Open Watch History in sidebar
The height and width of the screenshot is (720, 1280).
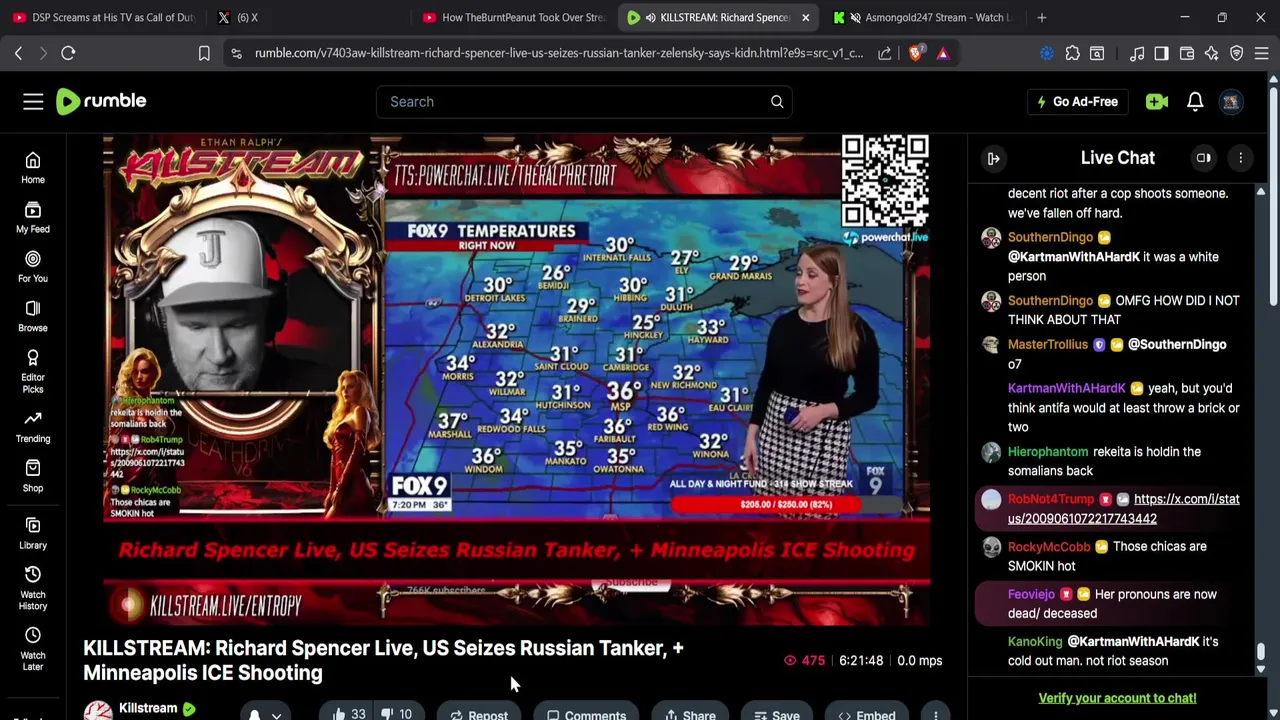[x=33, y=588]
